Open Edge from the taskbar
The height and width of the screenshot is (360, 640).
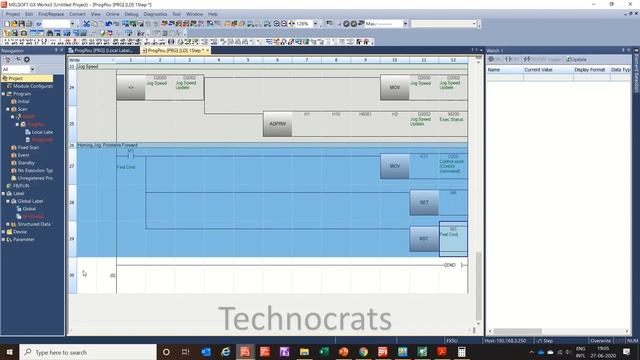225,352
